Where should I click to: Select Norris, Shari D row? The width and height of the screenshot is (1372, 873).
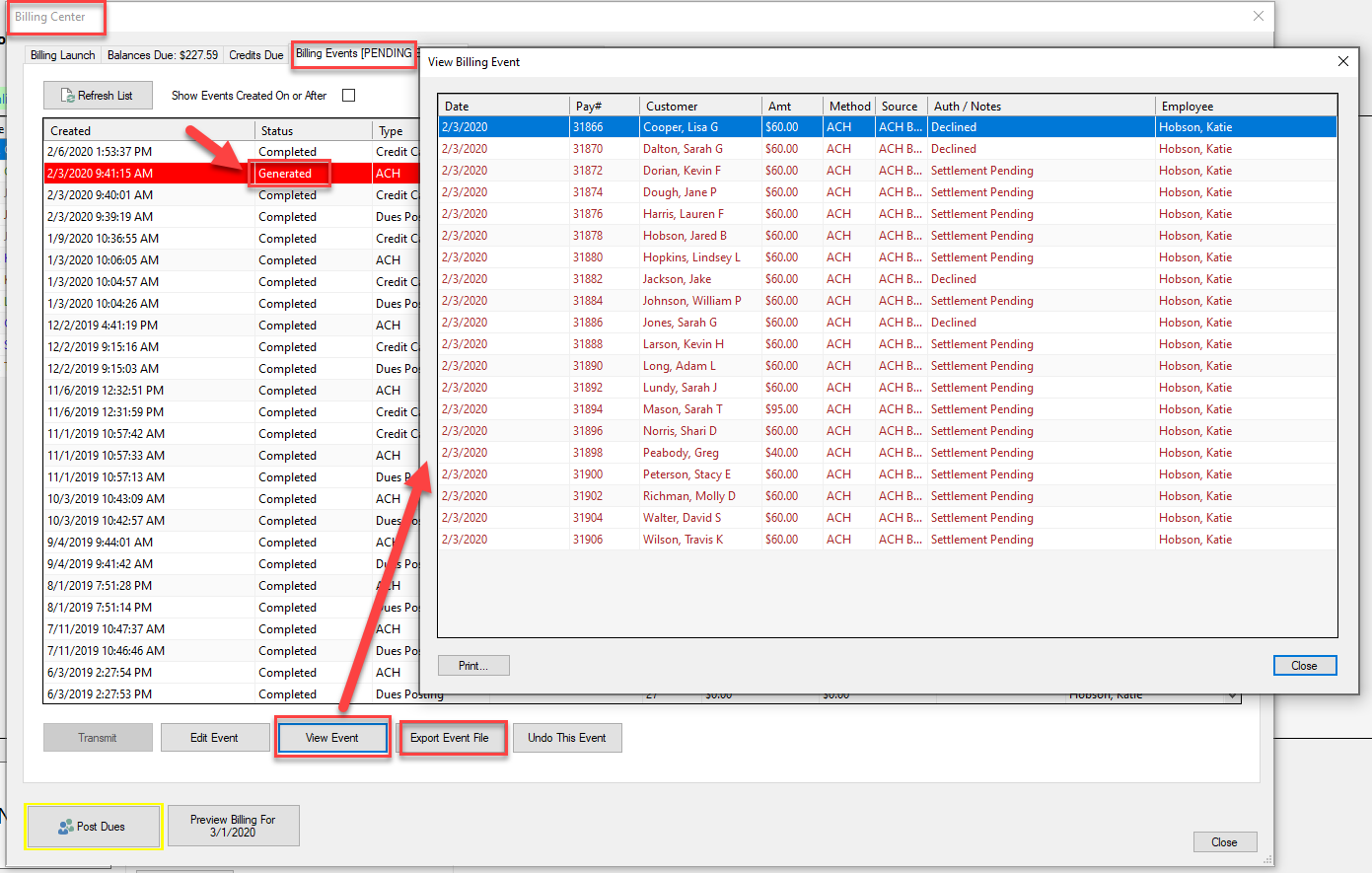click(888, 431)
